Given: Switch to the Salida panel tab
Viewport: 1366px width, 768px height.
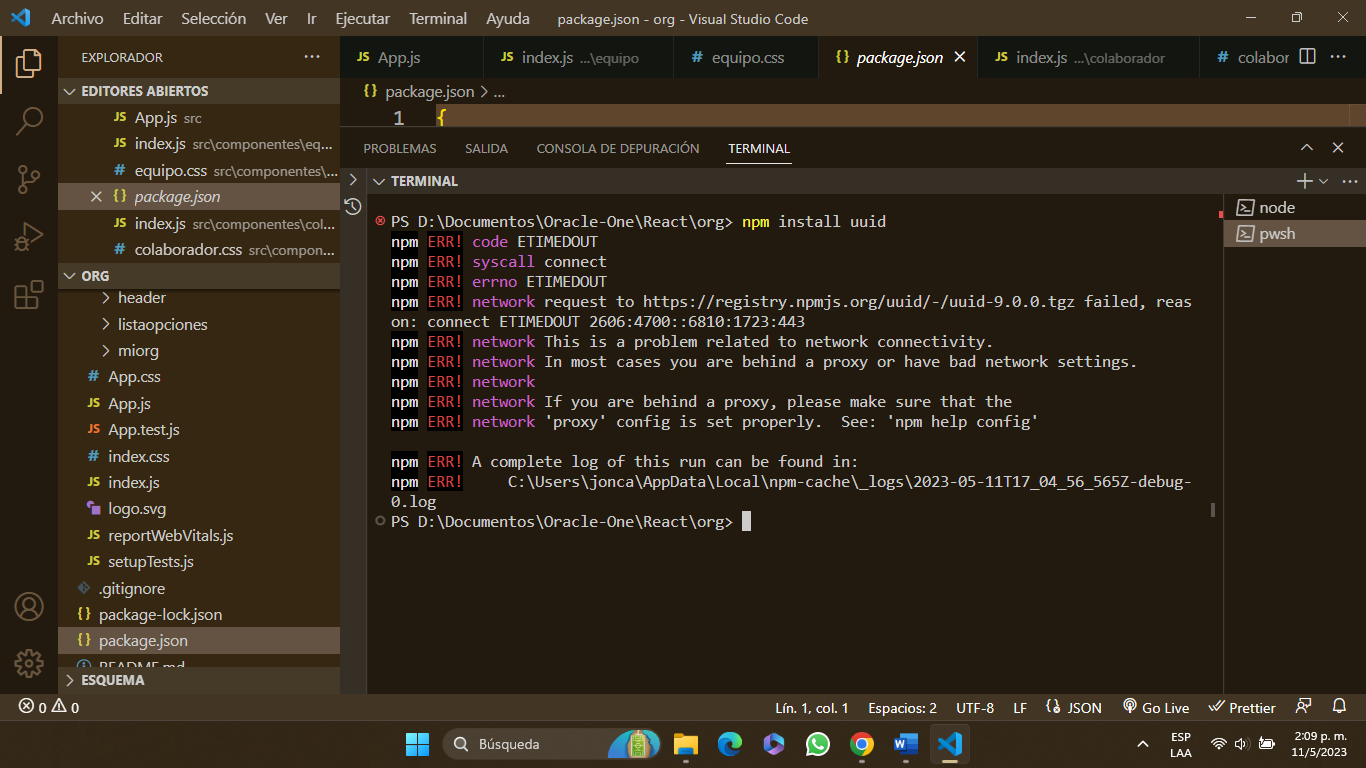Looking at the screenshot, I should point(486,148).
